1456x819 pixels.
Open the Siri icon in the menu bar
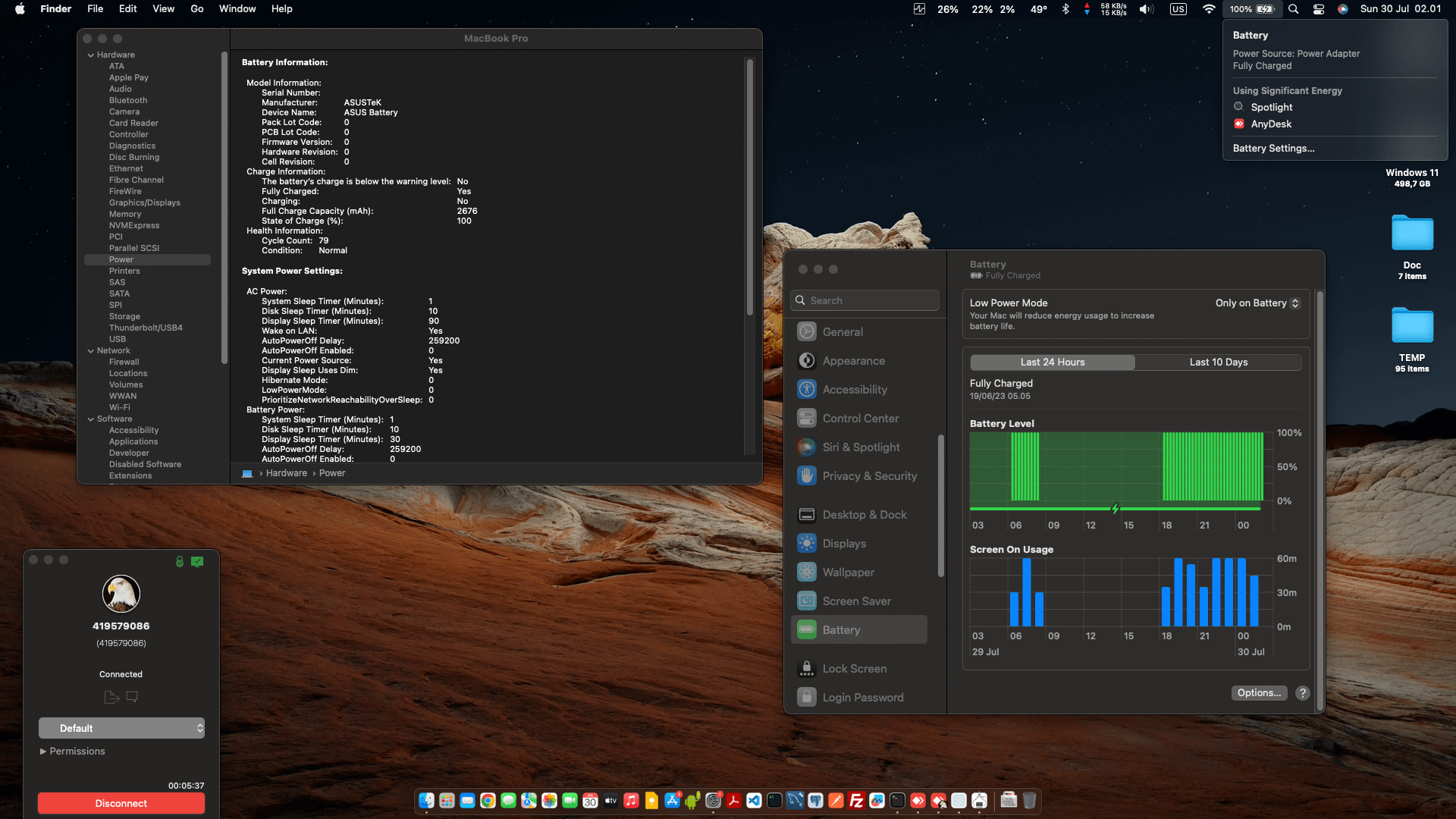coord(1343,9)
